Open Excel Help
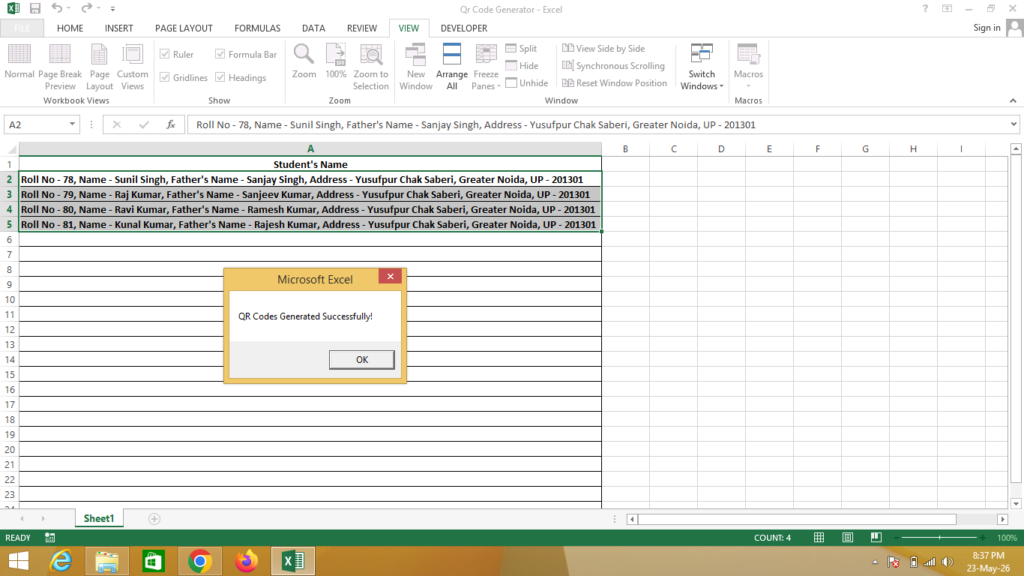The width and height of the screenshot is (1024, 576). 925,8
